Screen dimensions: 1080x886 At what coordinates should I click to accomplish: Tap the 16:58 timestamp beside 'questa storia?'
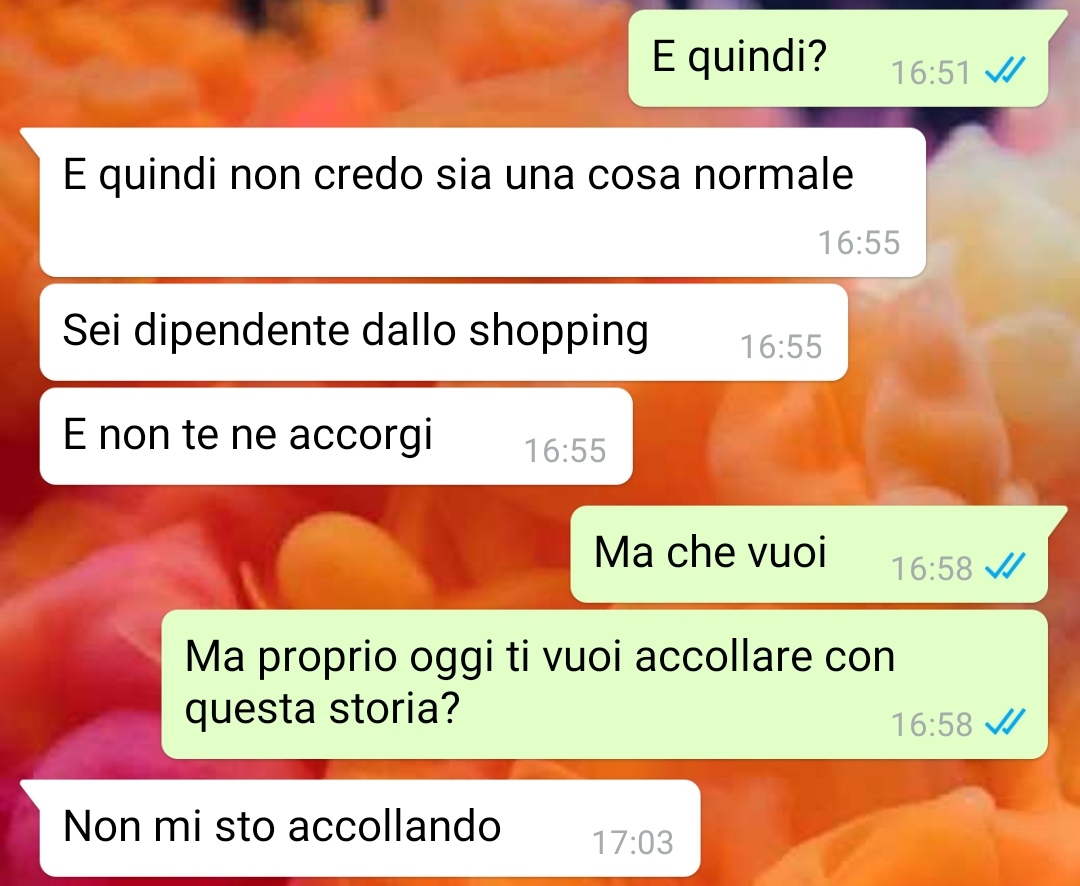(932, 724)
